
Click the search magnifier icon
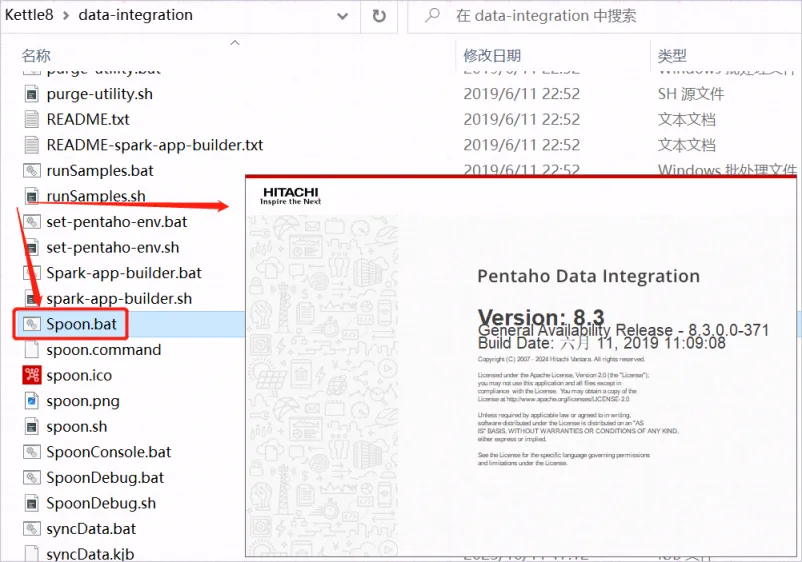point(432,15)
